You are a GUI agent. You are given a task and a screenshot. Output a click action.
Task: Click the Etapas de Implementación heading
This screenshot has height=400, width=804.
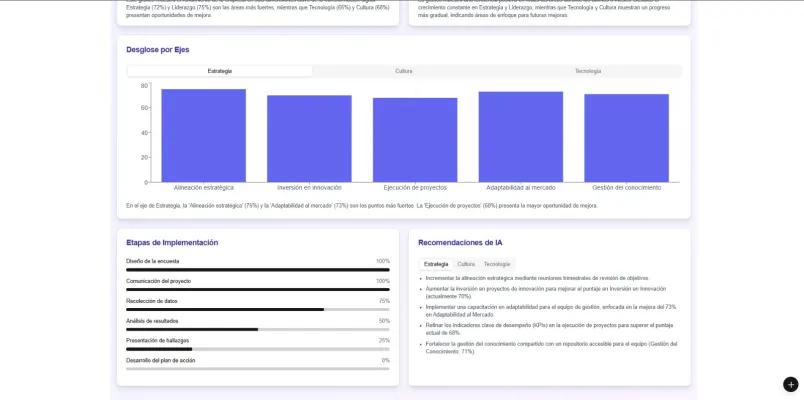pyautogui.click(x=172, y=243)
